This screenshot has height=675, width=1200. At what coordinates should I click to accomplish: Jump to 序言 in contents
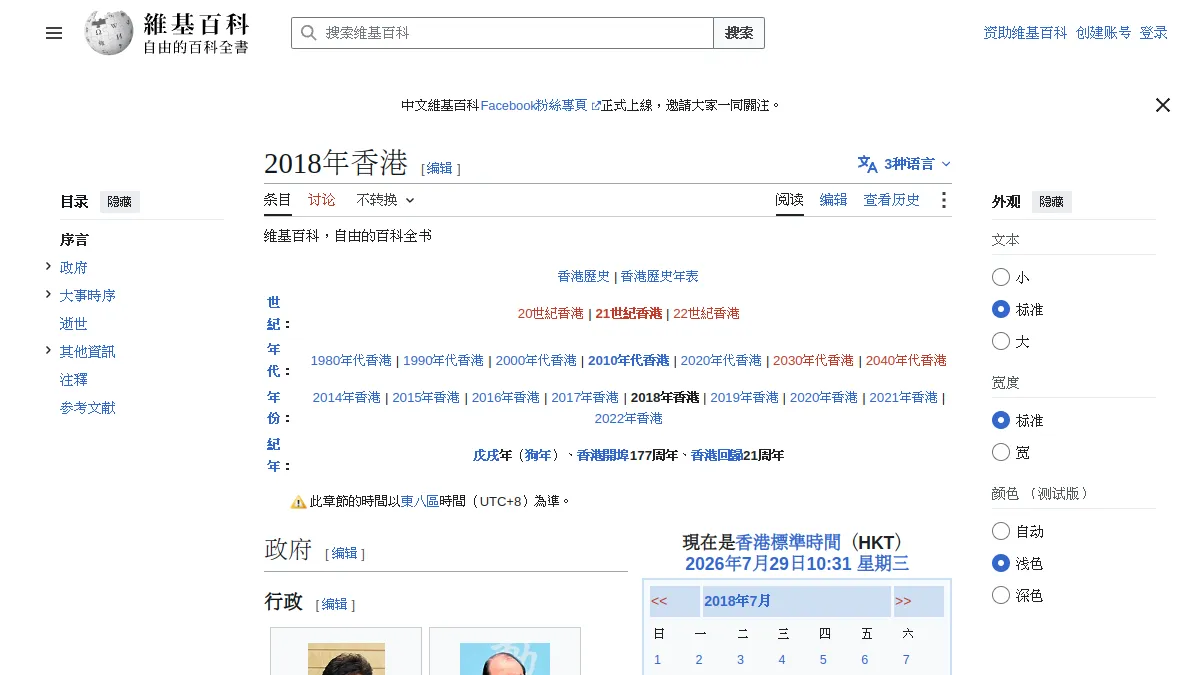tap(74, 240)
